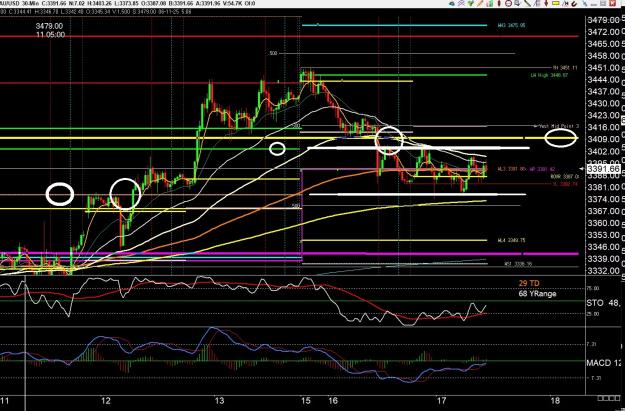The height and width of the screenshot is (411, 625).
Task: Click the 3409.00 price axis label
Action: pos(603,140)
